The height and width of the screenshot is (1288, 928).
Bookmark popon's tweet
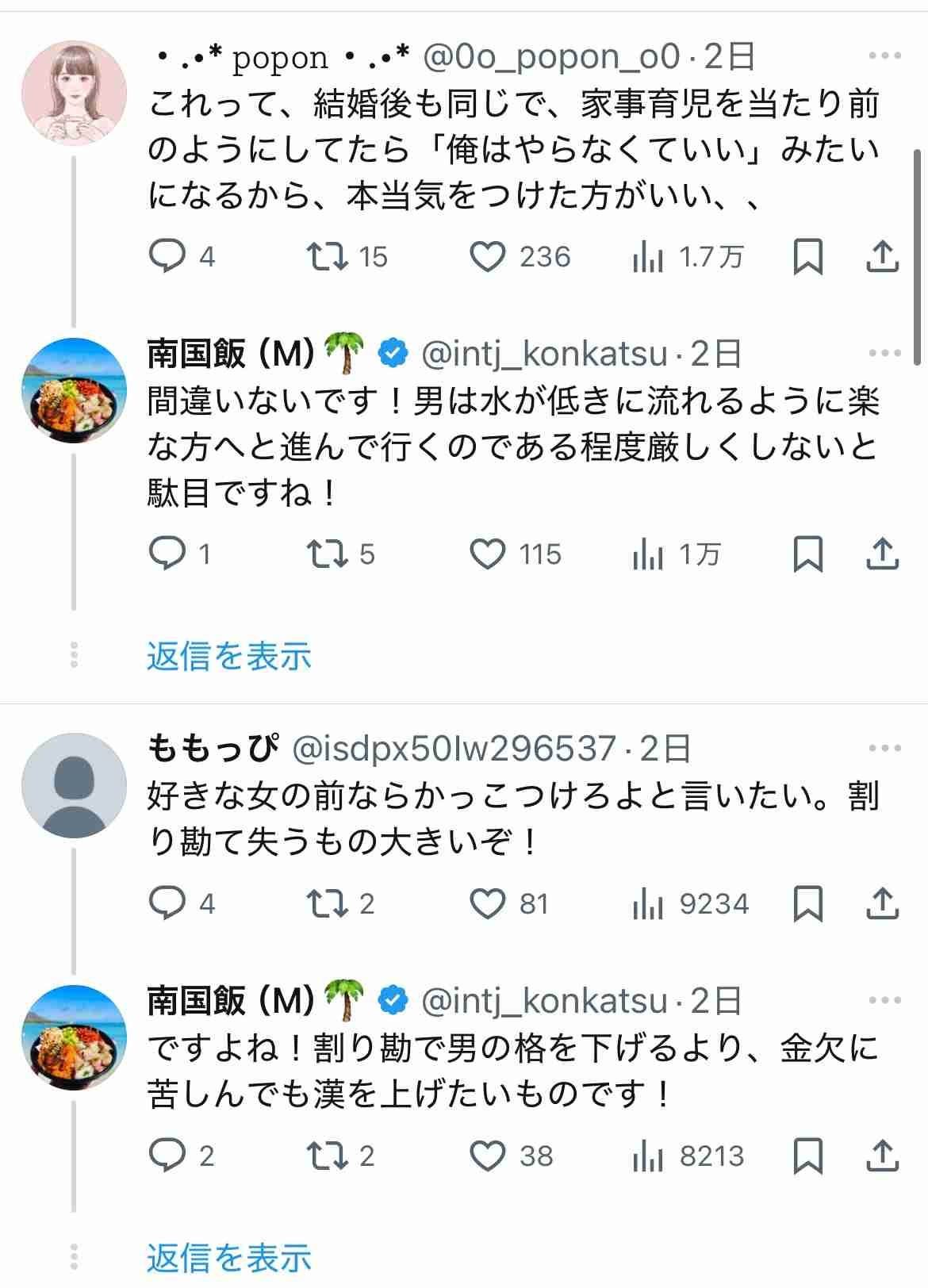click(x=807, y=257)
